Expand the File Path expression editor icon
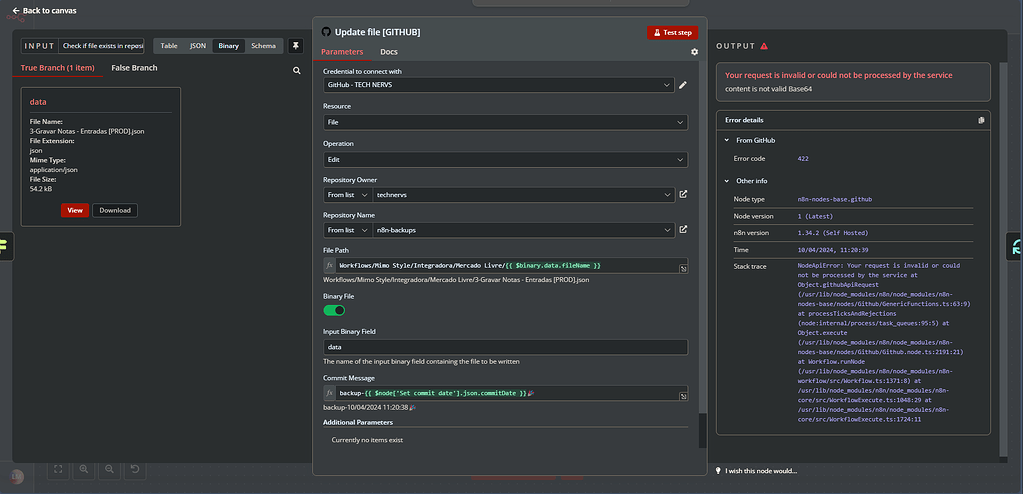 tap(683, 268)
